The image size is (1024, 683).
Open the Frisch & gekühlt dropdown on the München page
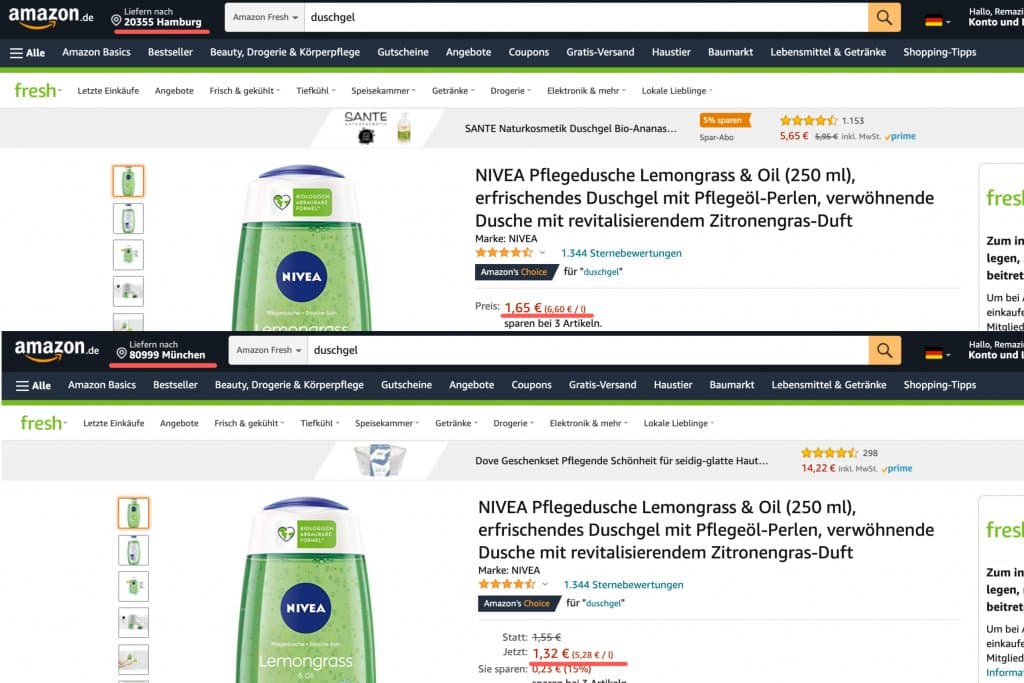[x=249, y=423]
